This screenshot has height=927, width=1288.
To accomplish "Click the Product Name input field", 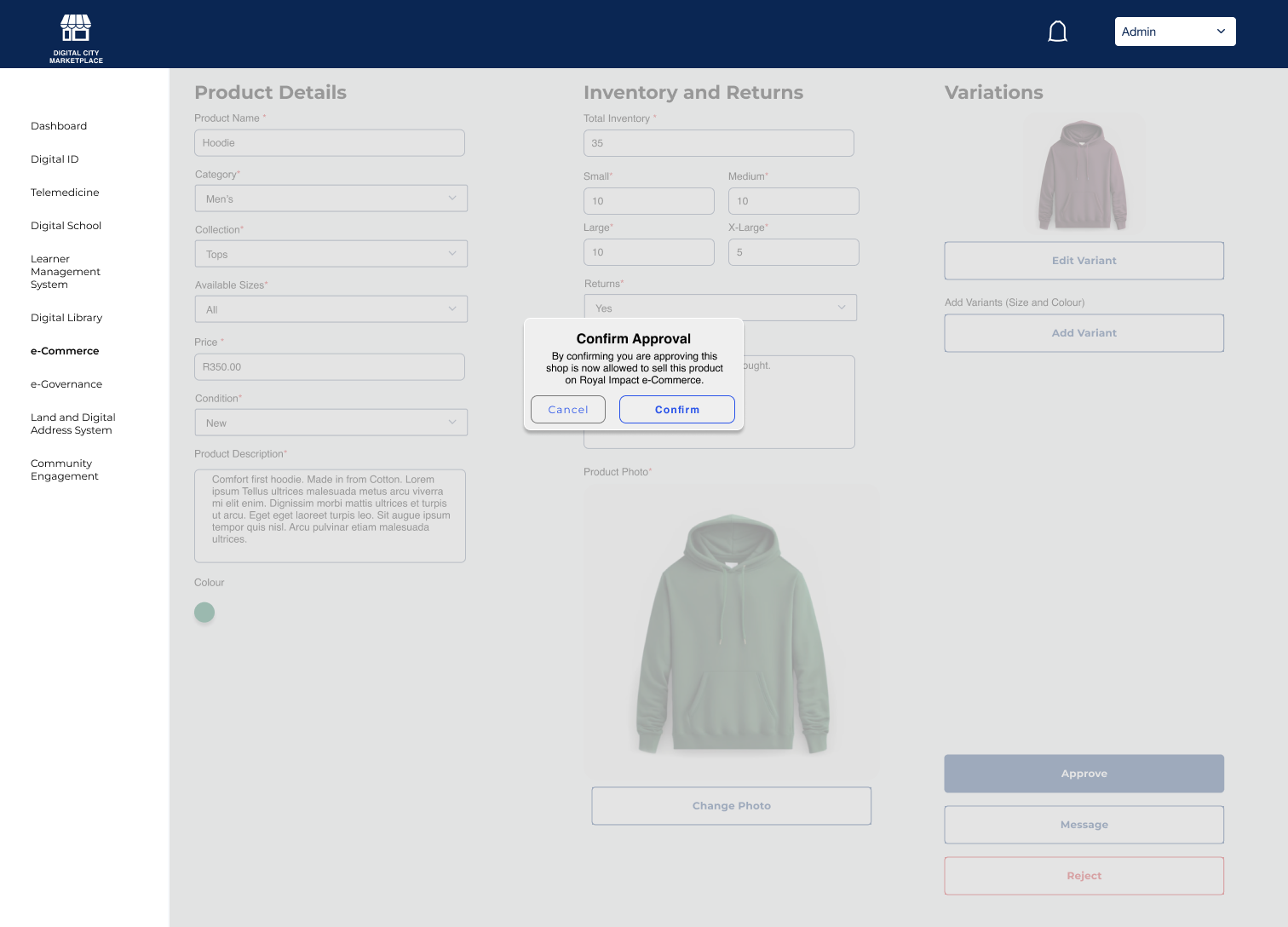I will click(330, 143).
